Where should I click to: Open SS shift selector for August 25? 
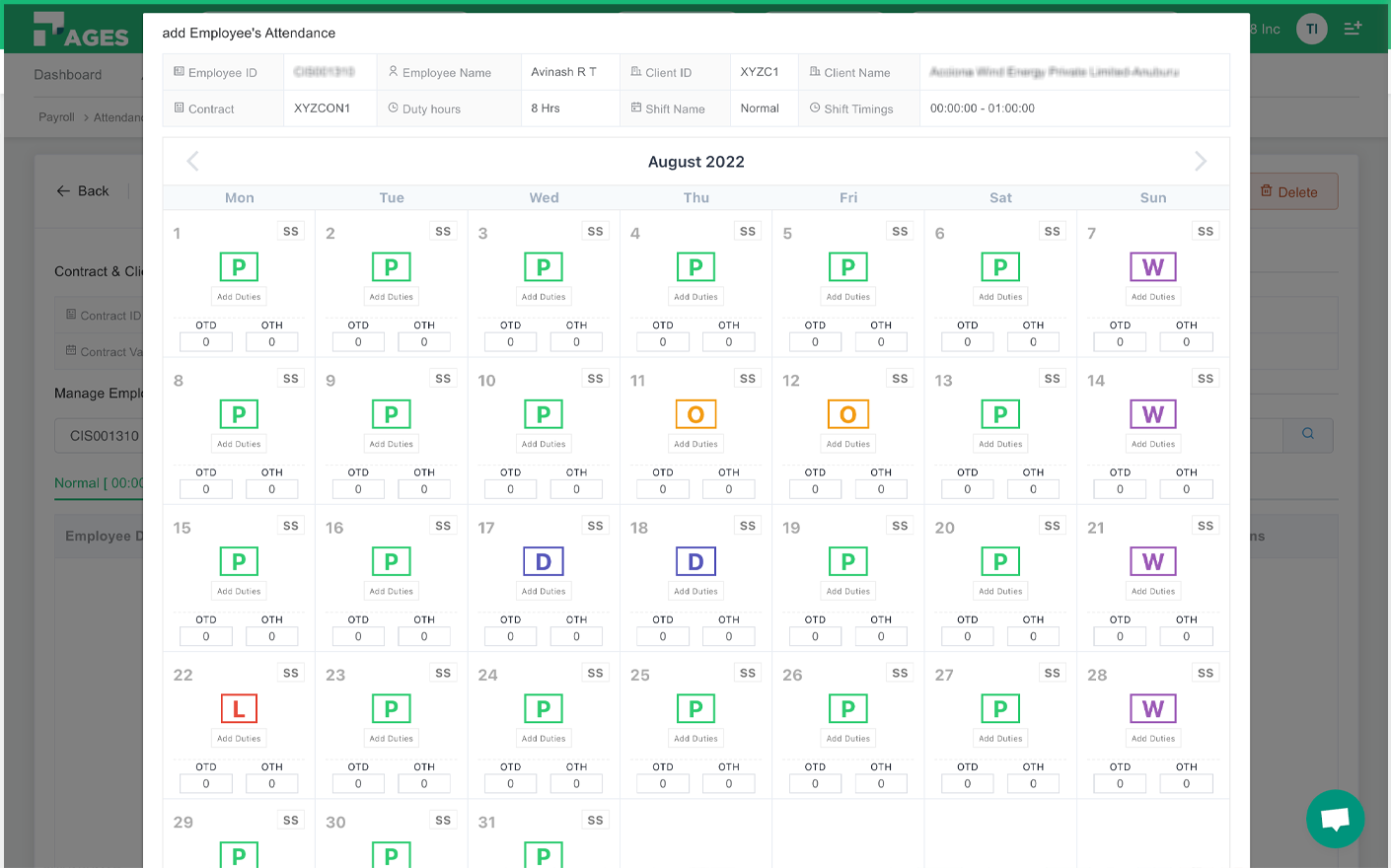(x=747, y=674)
